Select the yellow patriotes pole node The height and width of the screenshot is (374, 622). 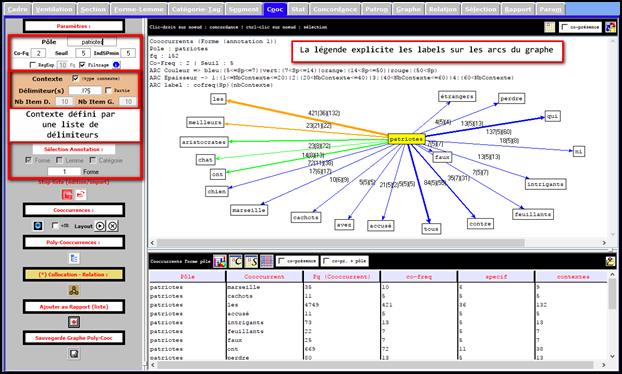pos(406,139)
